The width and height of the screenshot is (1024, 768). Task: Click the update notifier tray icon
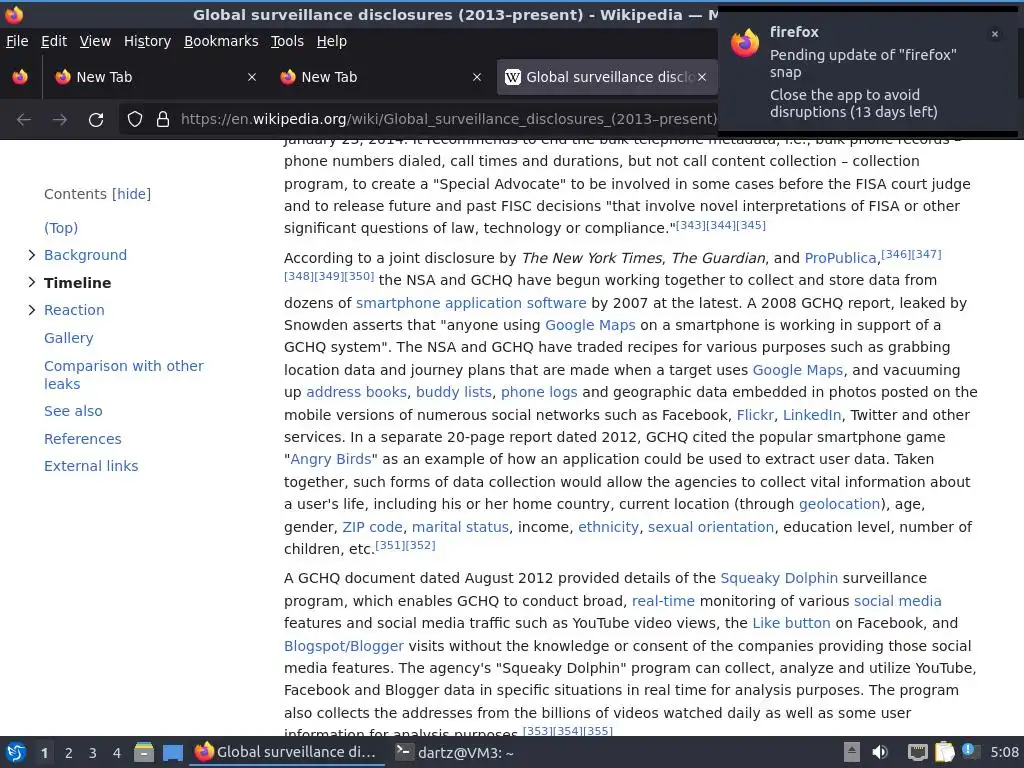coord(970,752)
